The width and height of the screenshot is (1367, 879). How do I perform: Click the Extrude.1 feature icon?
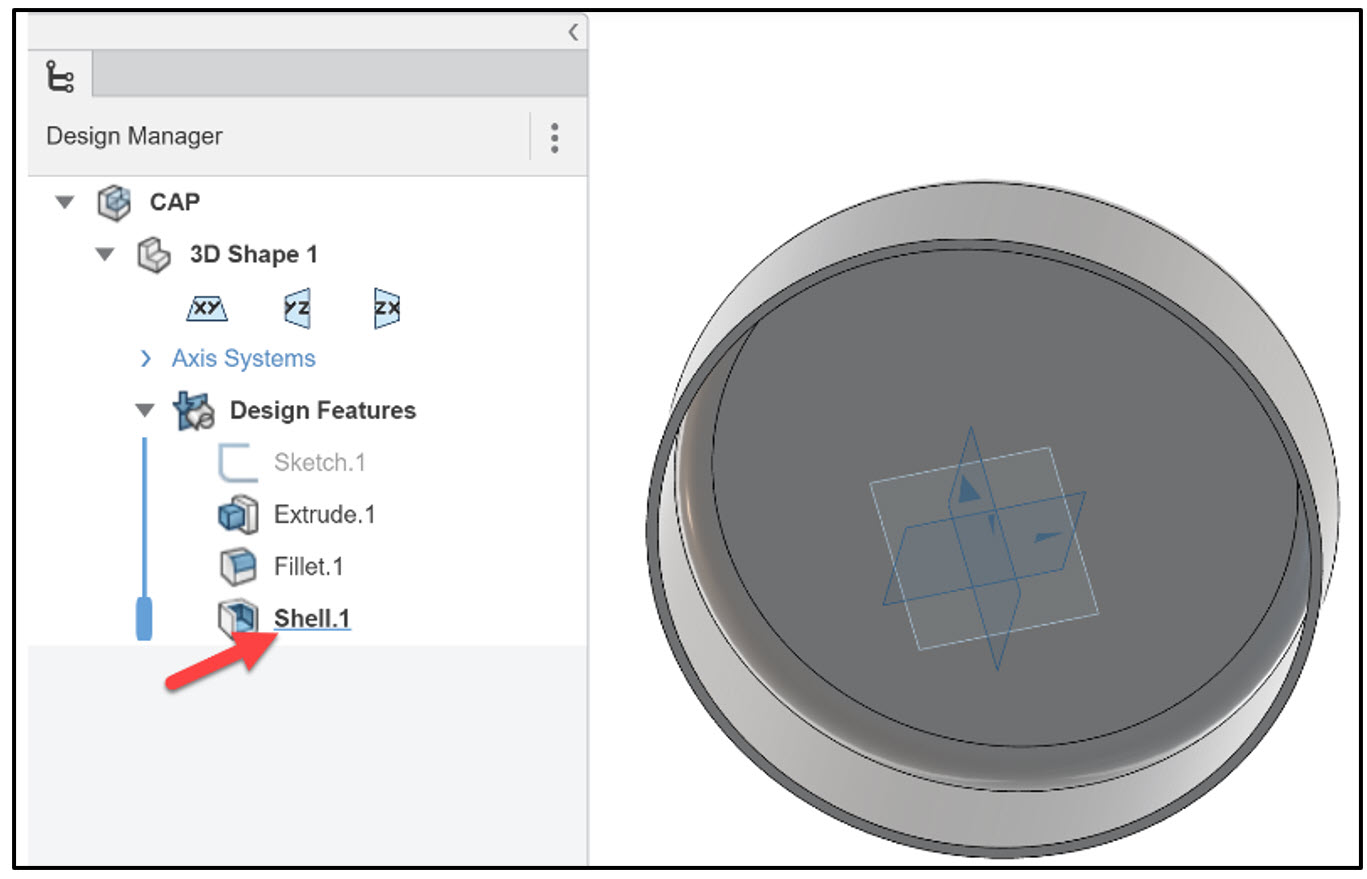point(238,514)
